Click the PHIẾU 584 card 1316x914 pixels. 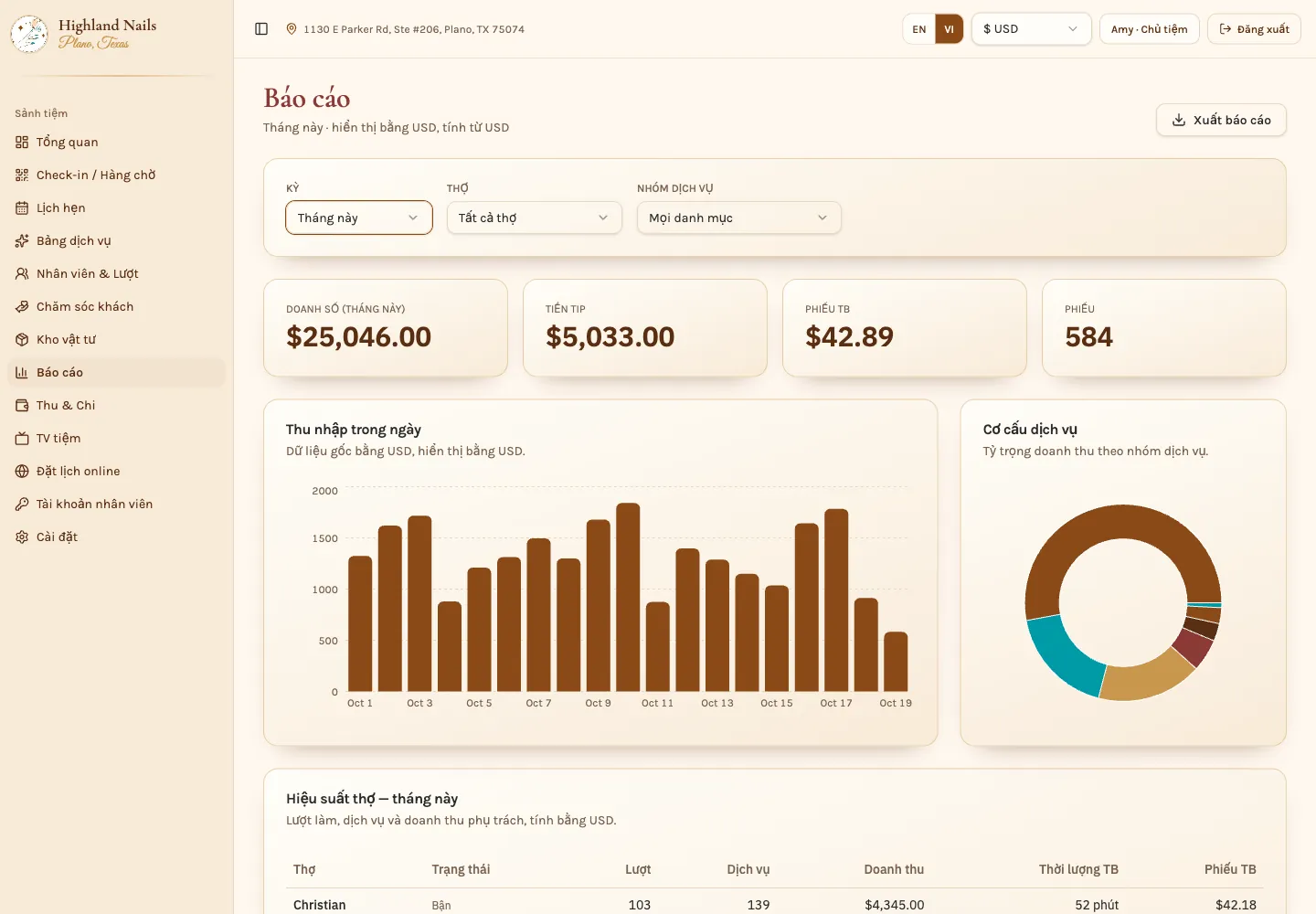[1164, 327]
